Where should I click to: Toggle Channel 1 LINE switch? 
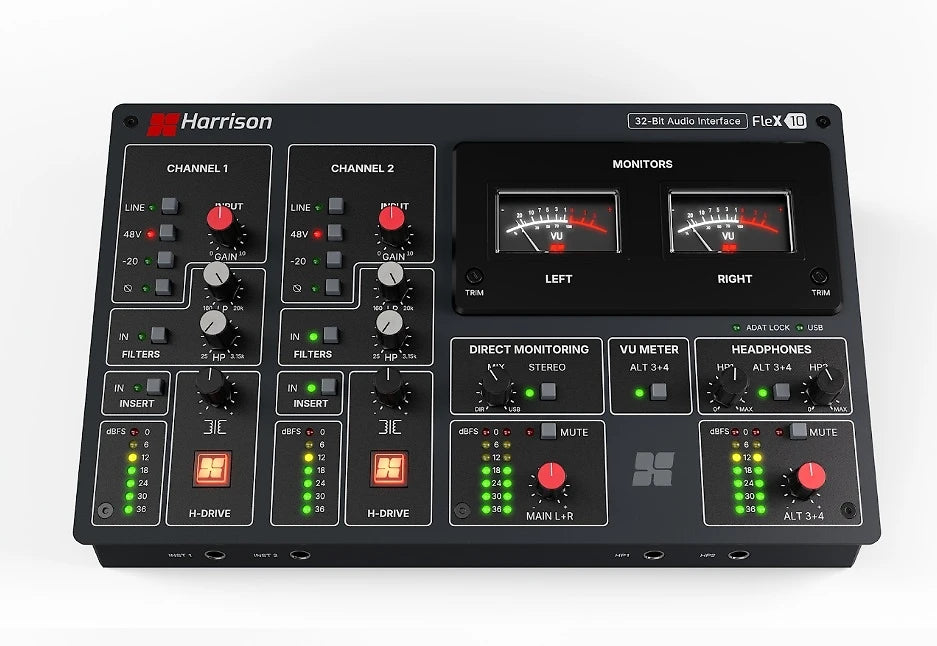pyautogui.click(x=170, y=206)
